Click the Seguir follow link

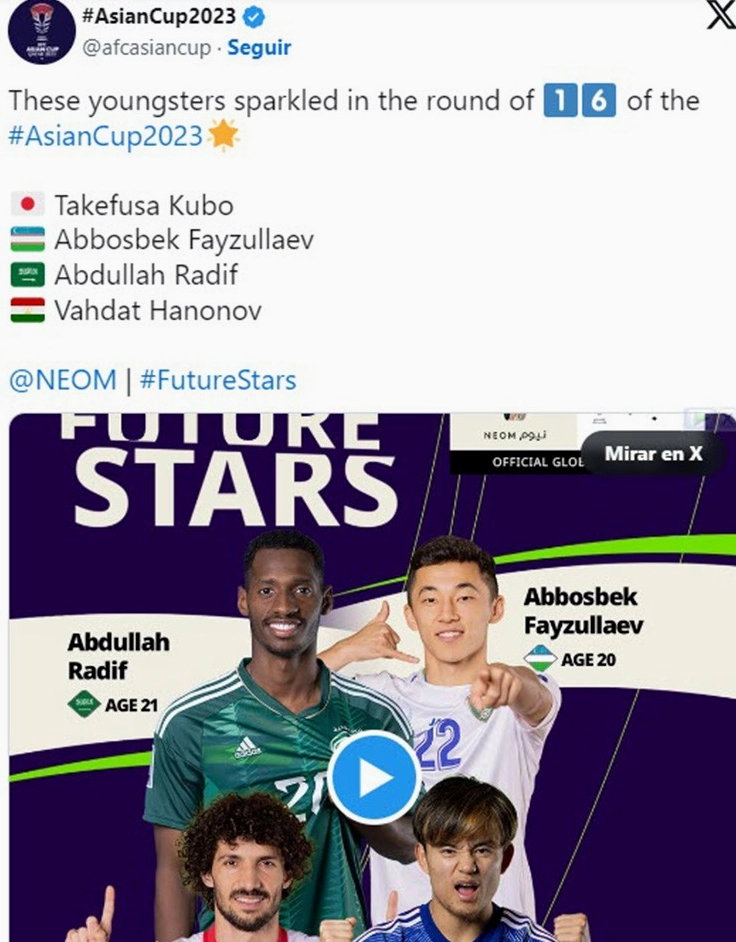coord(259,47)
